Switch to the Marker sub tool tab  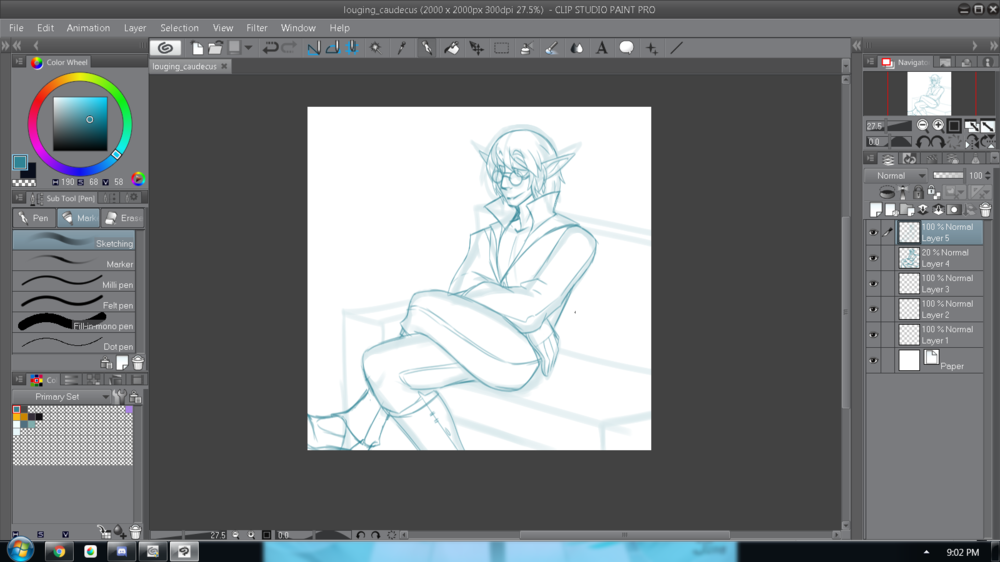click(78, 218)
